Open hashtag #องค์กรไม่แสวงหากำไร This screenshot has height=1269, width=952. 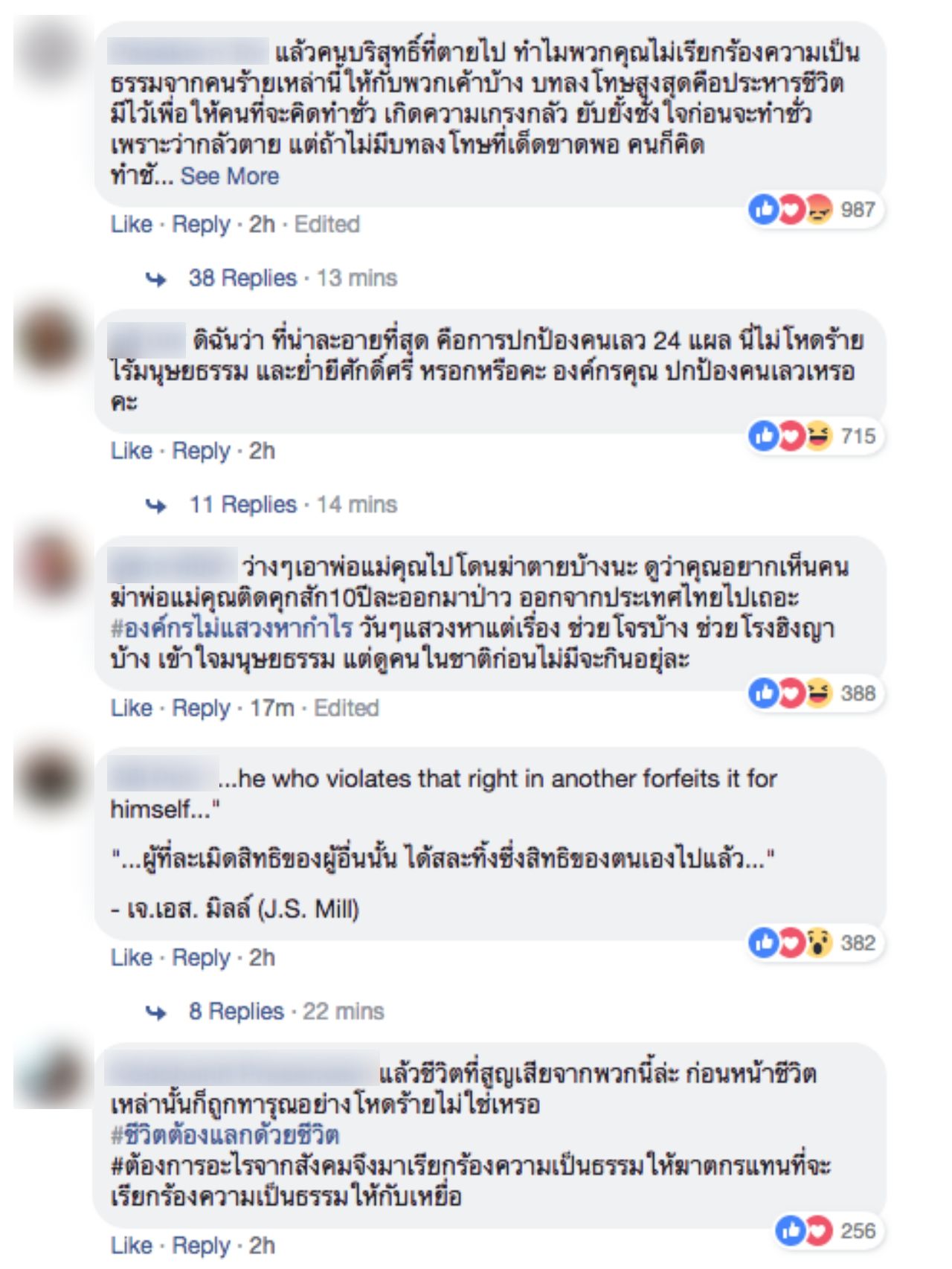click(231, 629)
